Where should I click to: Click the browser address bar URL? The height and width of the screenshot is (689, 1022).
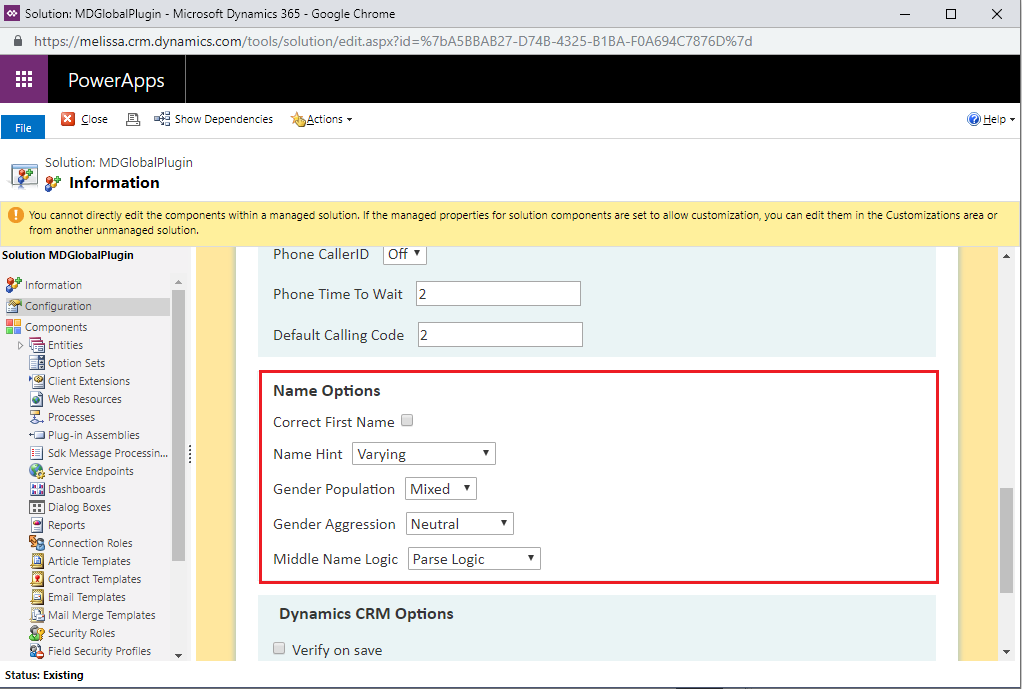click(x=393, y=41)
